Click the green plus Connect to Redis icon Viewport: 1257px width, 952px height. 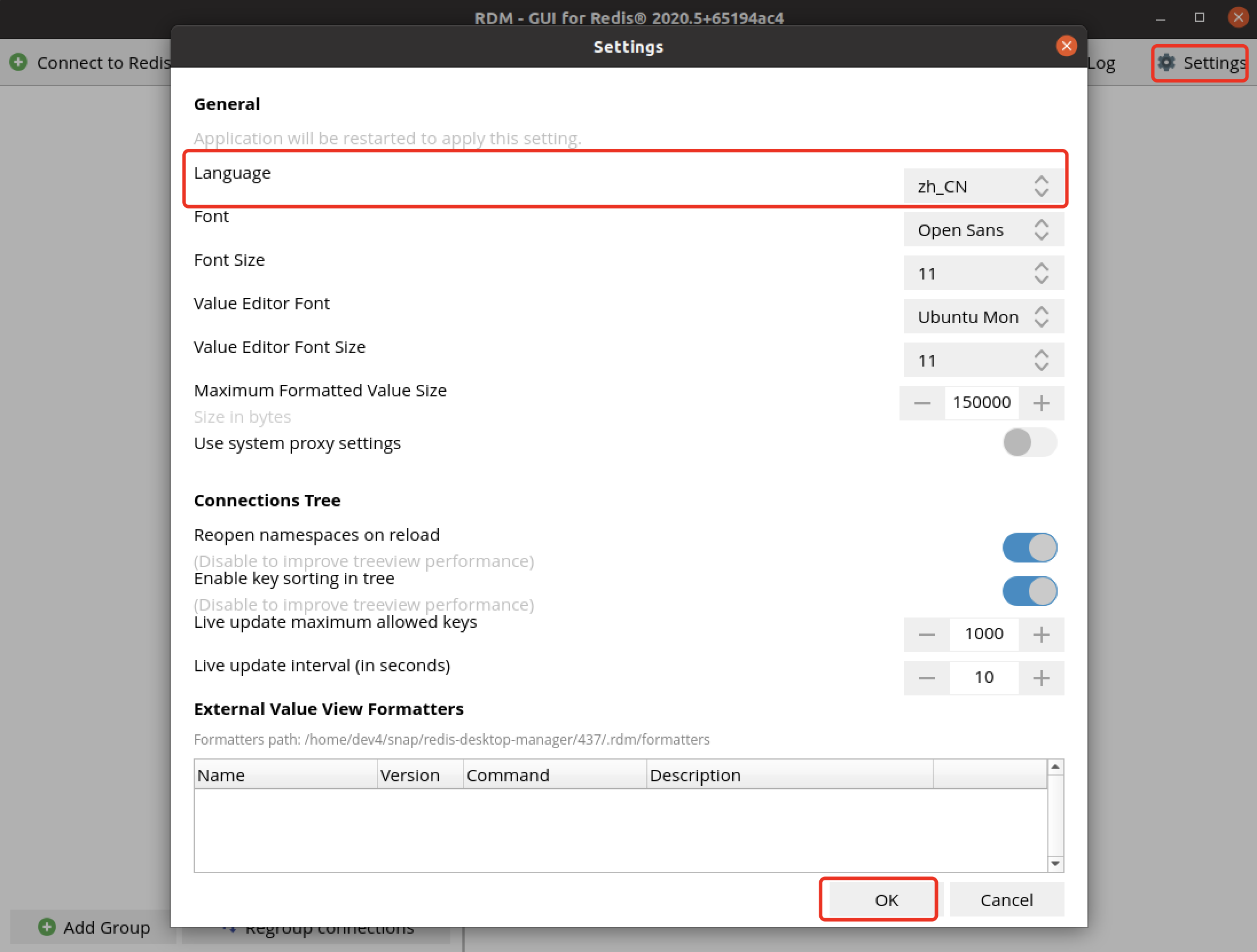point(18,62)
